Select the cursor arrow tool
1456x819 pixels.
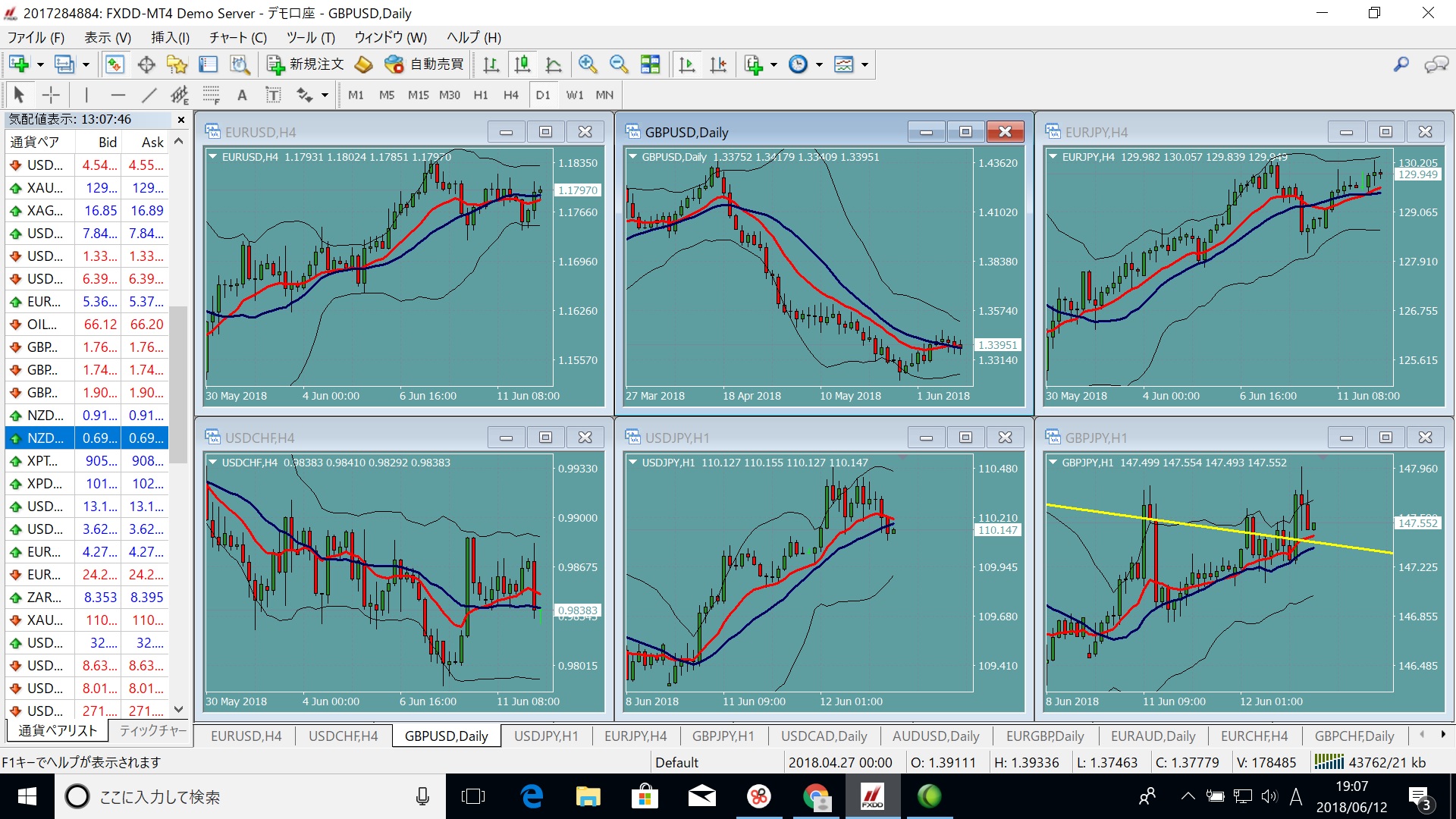pos(20,95)
